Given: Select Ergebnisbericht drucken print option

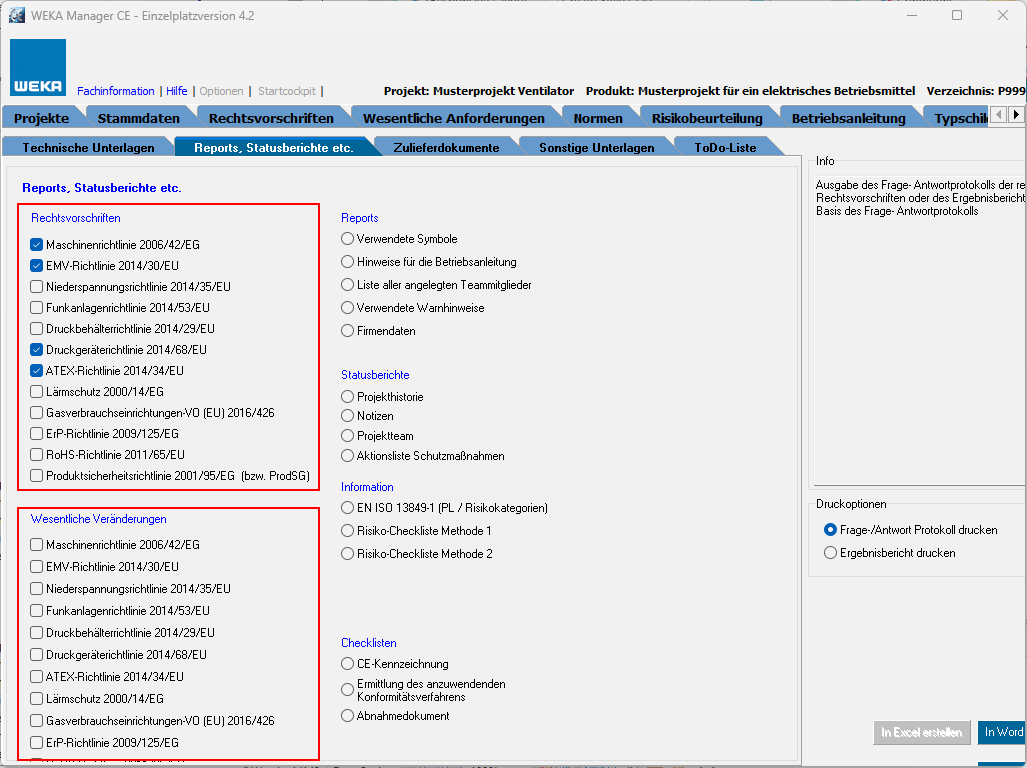Looking at the screenshot, I should (830, 553).
